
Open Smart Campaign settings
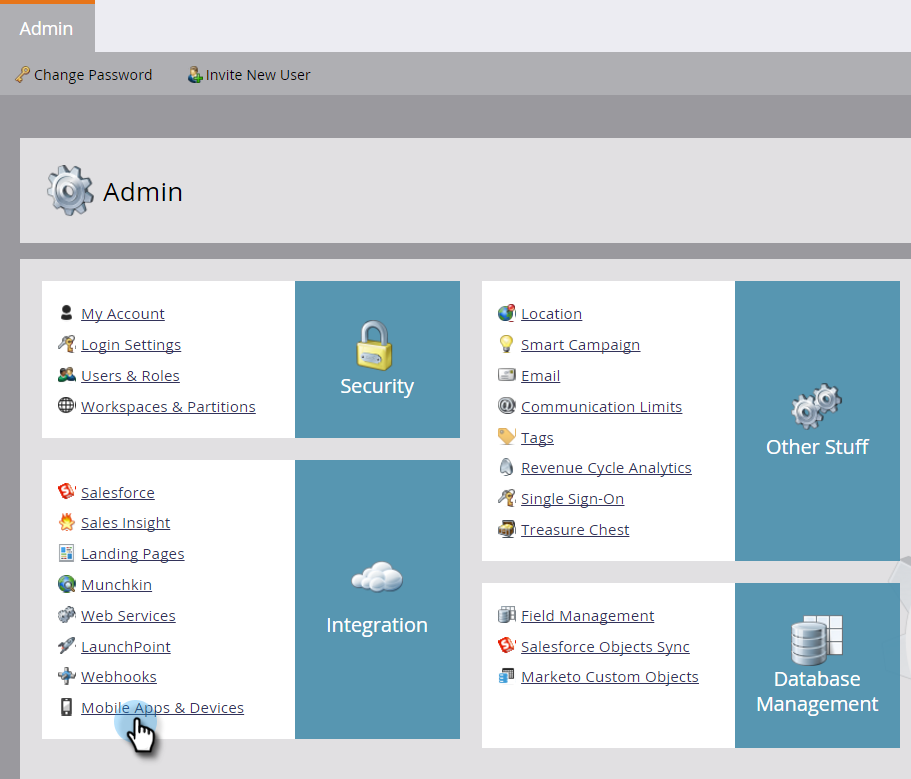pos(580,345)
